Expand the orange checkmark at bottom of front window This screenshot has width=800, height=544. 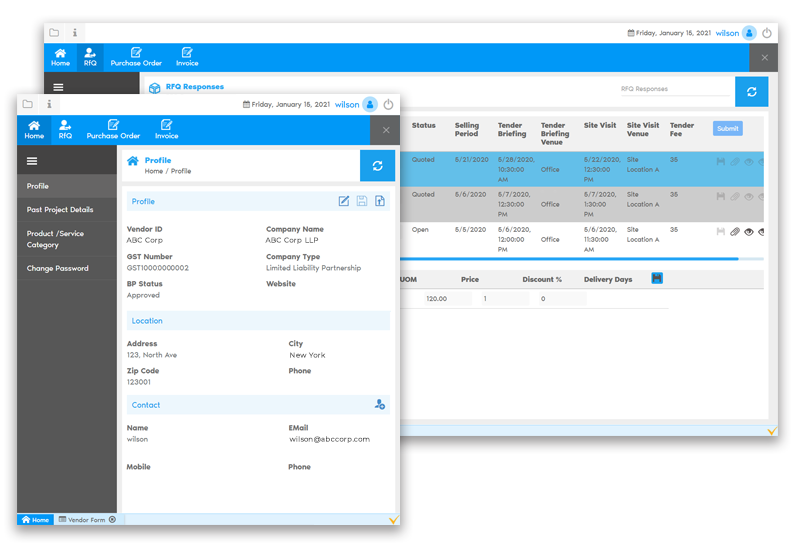pyautogui.click(x=393, y=520)
